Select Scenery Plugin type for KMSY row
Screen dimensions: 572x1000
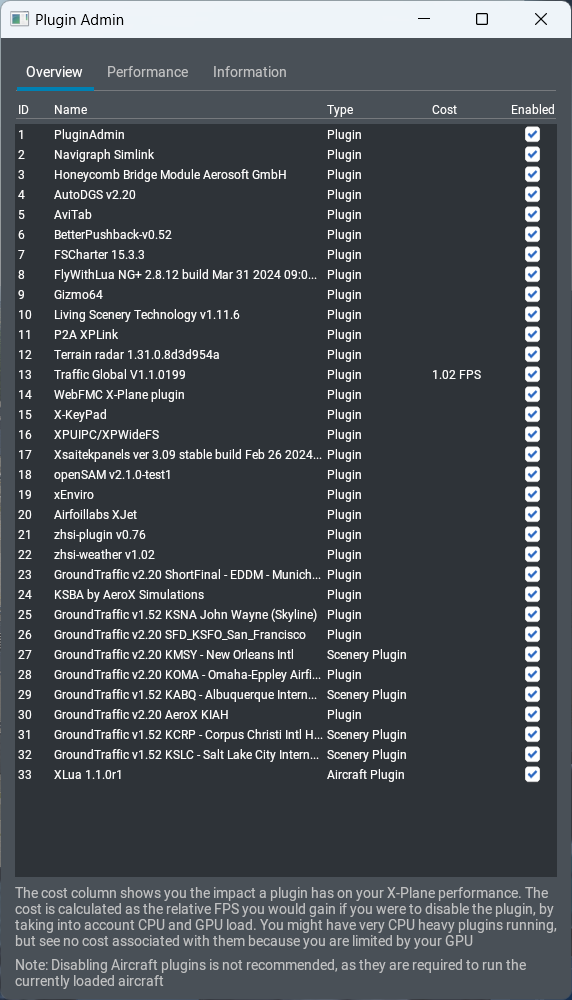[x=367, y=654]
